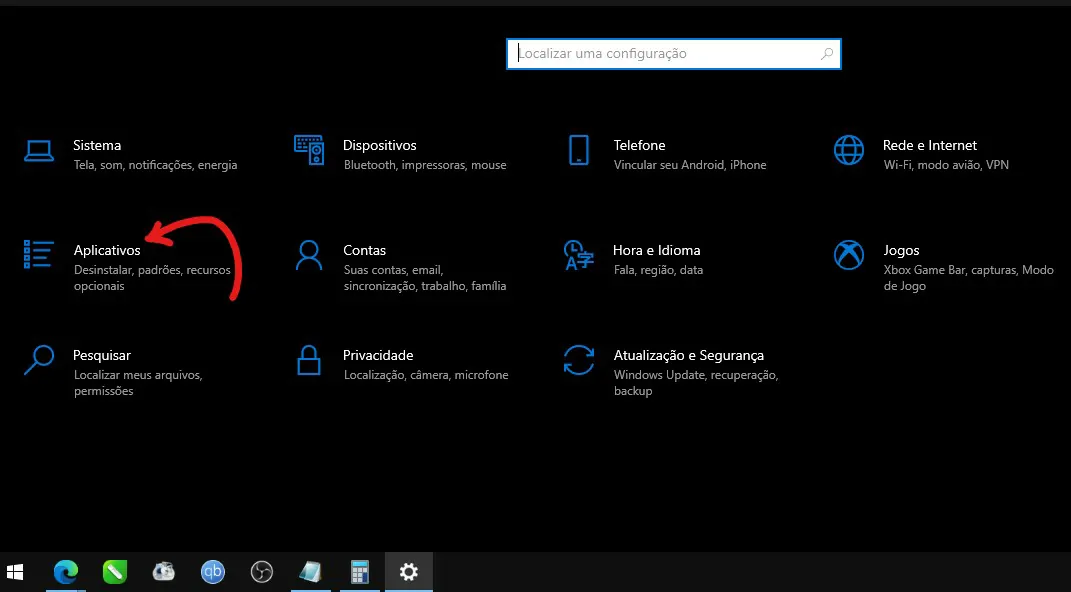Open the Jogos settings title

tap(902, 251)
